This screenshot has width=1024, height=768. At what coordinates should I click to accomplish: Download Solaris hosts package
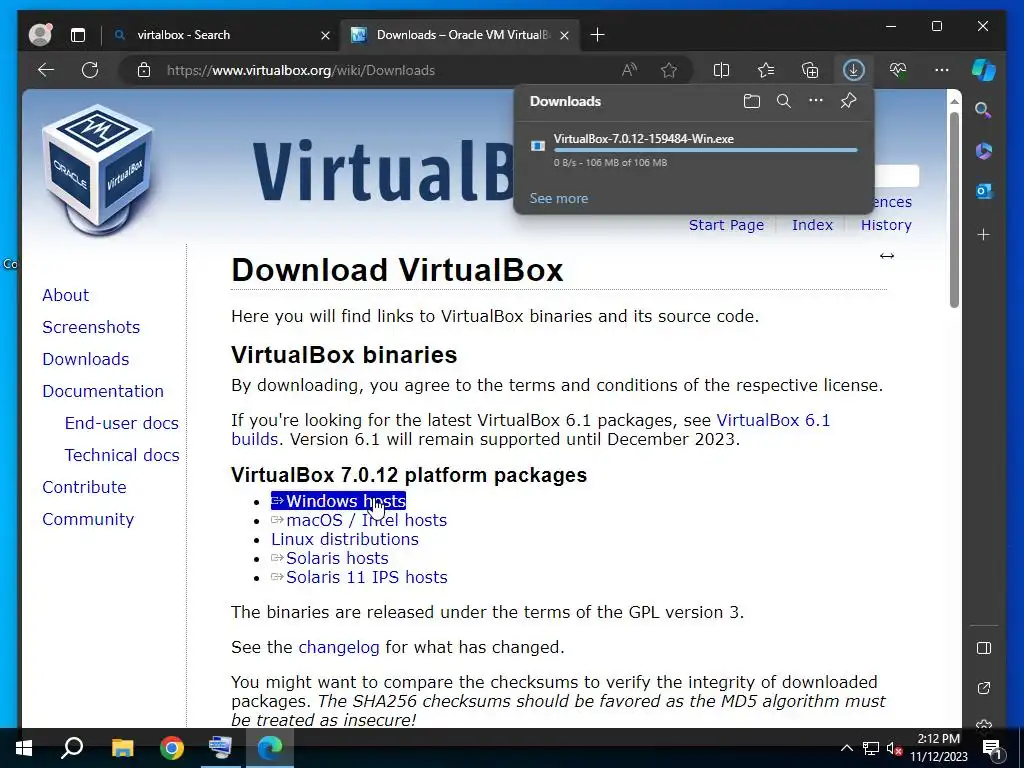[330, 558]
